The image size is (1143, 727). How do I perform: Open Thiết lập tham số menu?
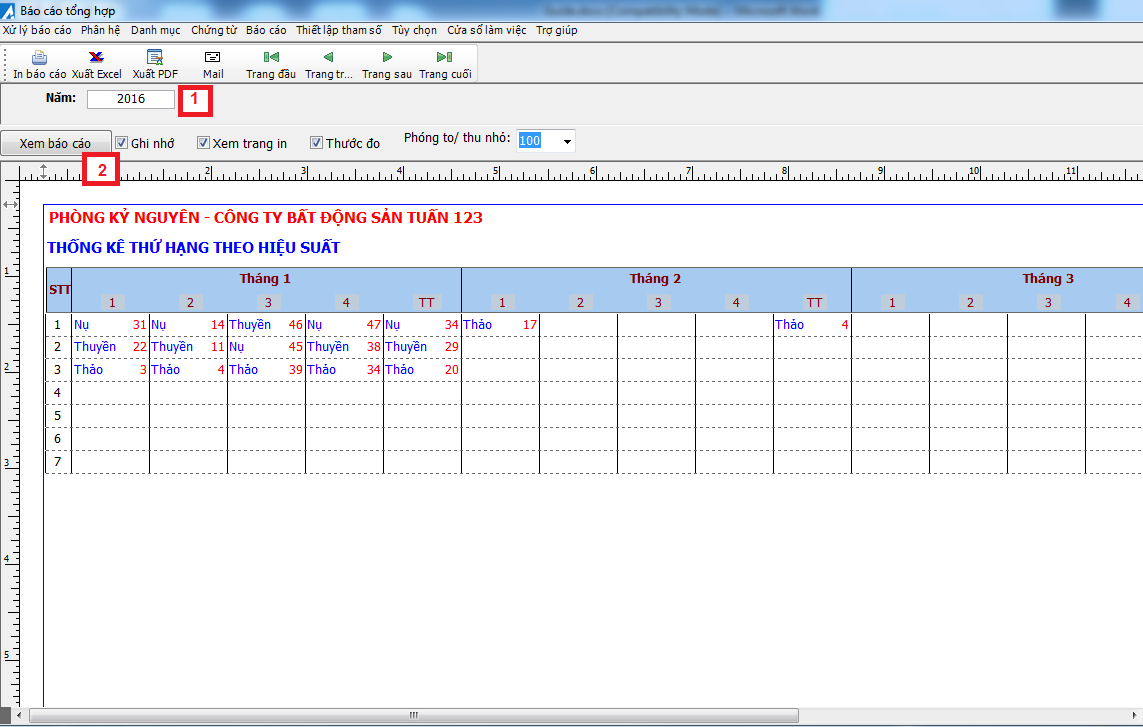tap(339, 30)
